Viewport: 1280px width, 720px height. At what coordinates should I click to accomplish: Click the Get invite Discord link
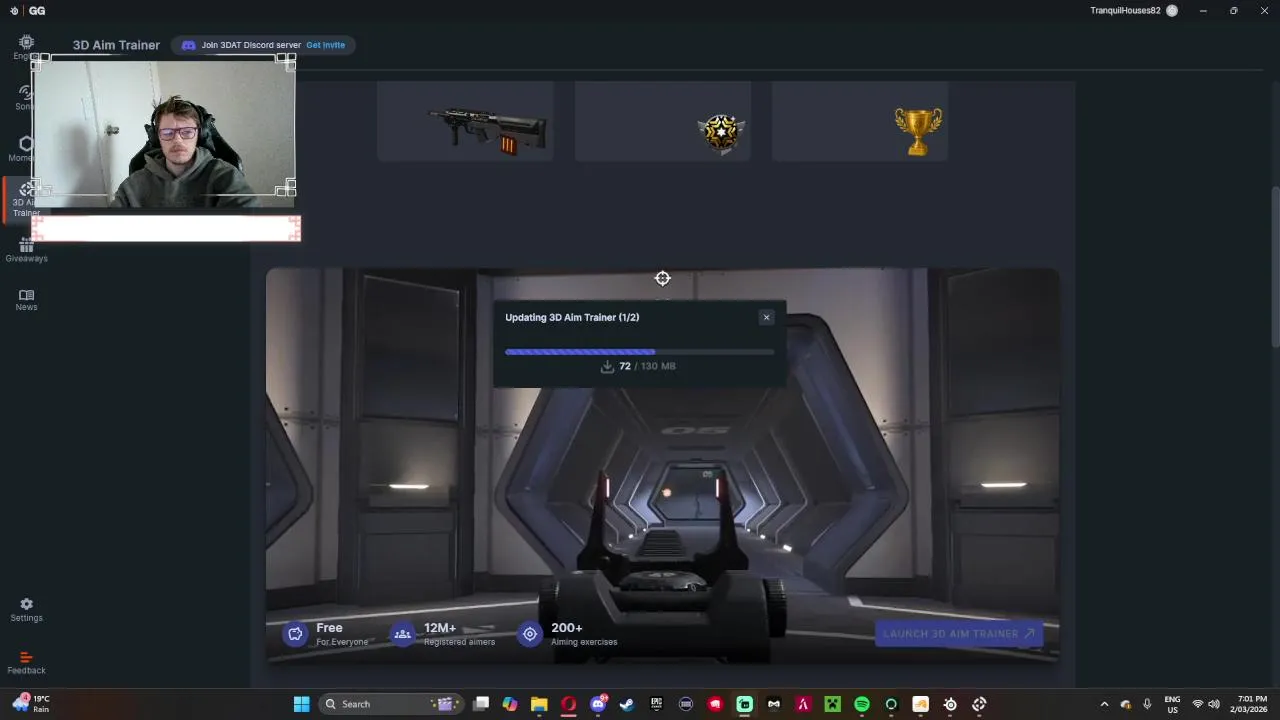pos(325,45)
